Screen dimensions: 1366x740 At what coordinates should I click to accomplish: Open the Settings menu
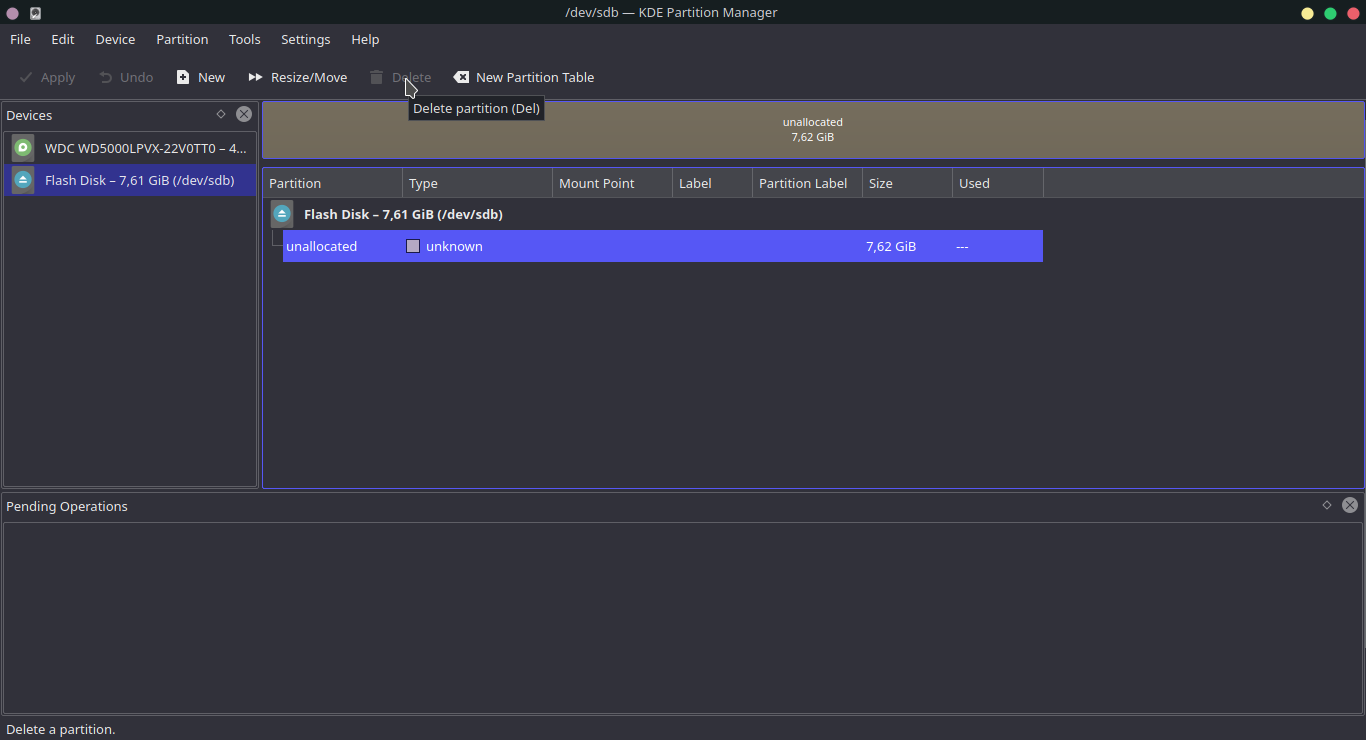[305, 39]
